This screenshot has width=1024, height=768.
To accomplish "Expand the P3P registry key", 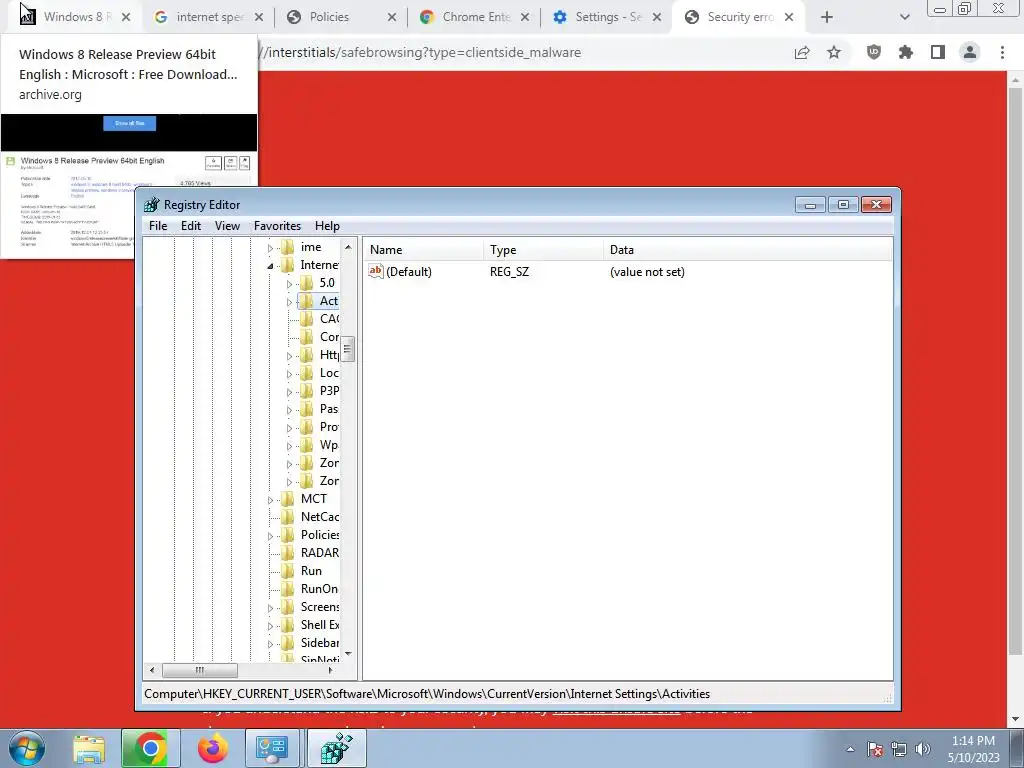I will tap(289, 392).
